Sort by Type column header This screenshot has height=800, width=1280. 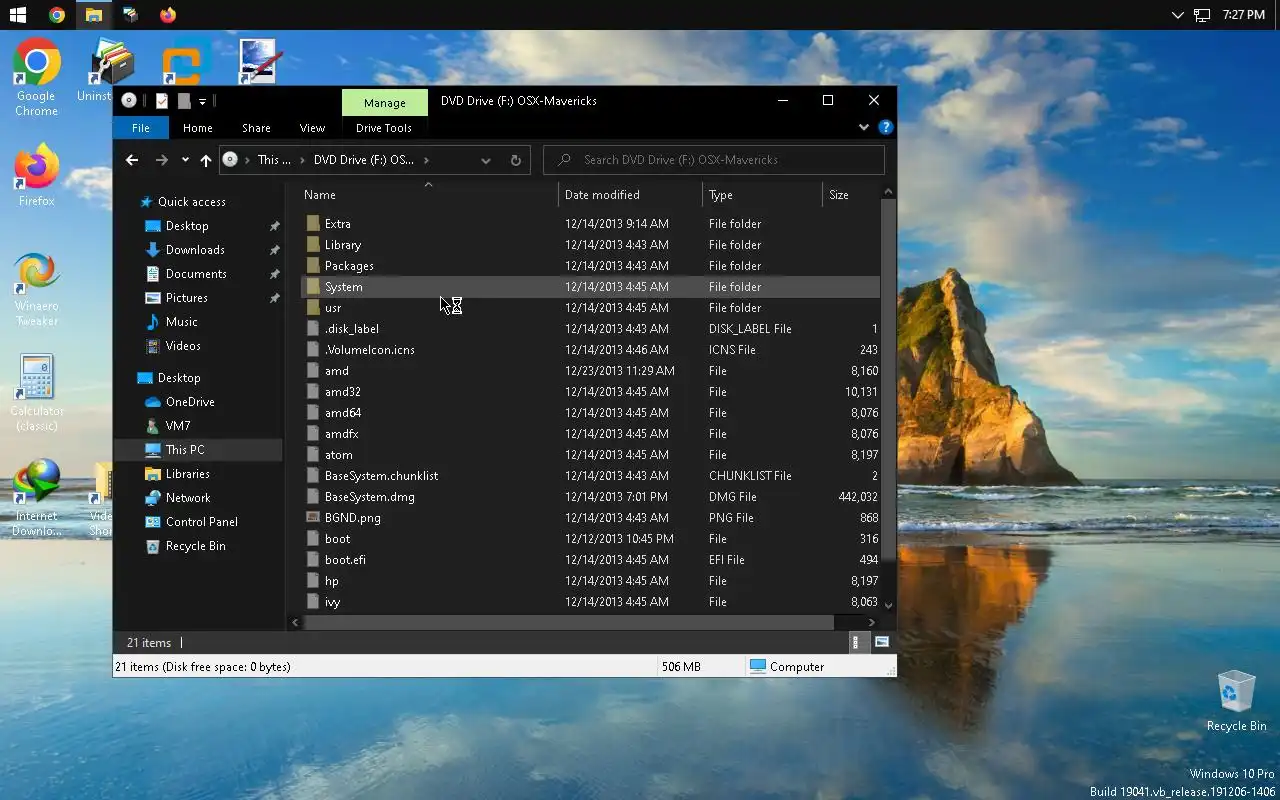(762, 195)
